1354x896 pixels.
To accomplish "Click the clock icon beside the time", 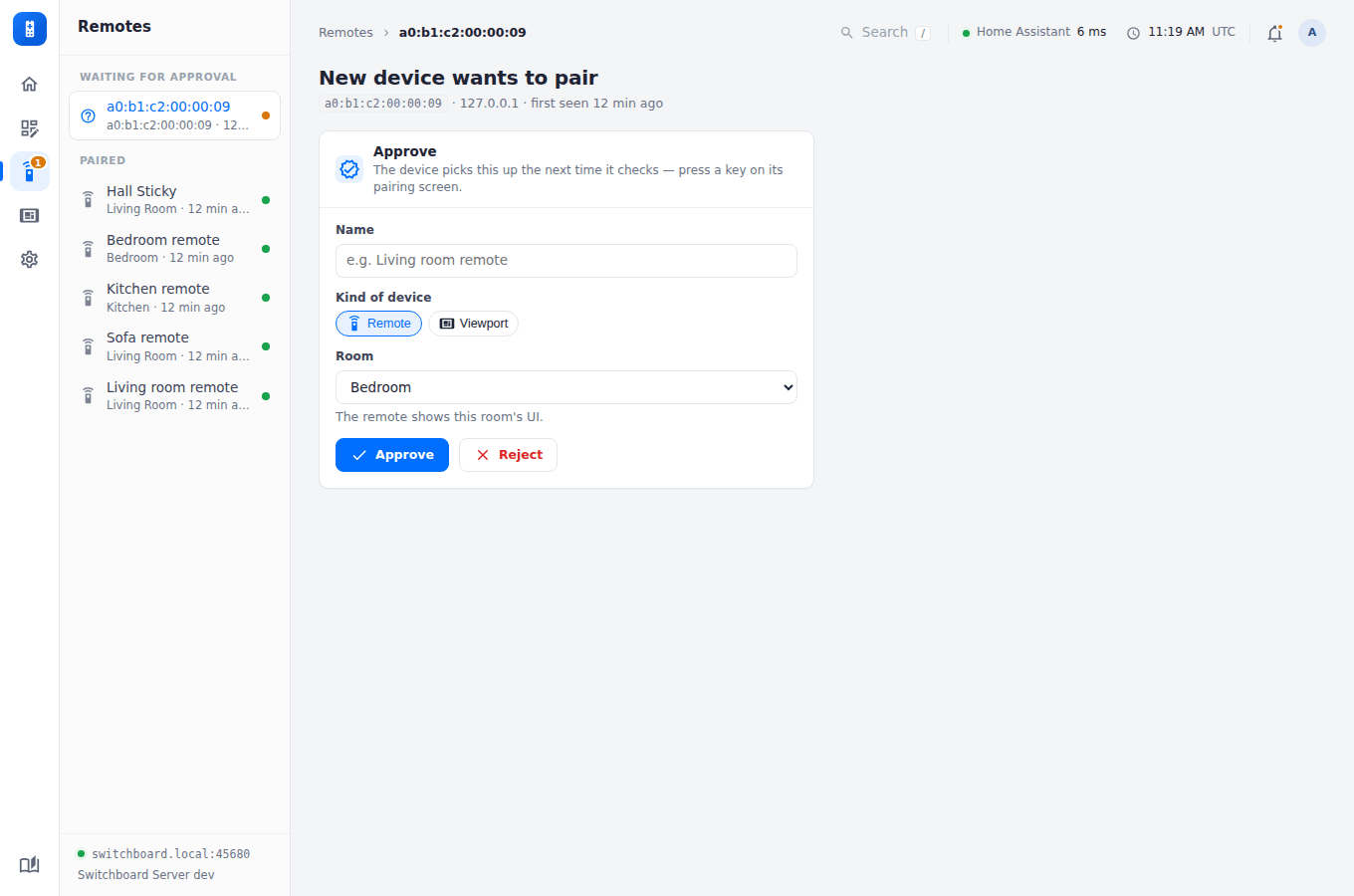I will [1133, 33].
